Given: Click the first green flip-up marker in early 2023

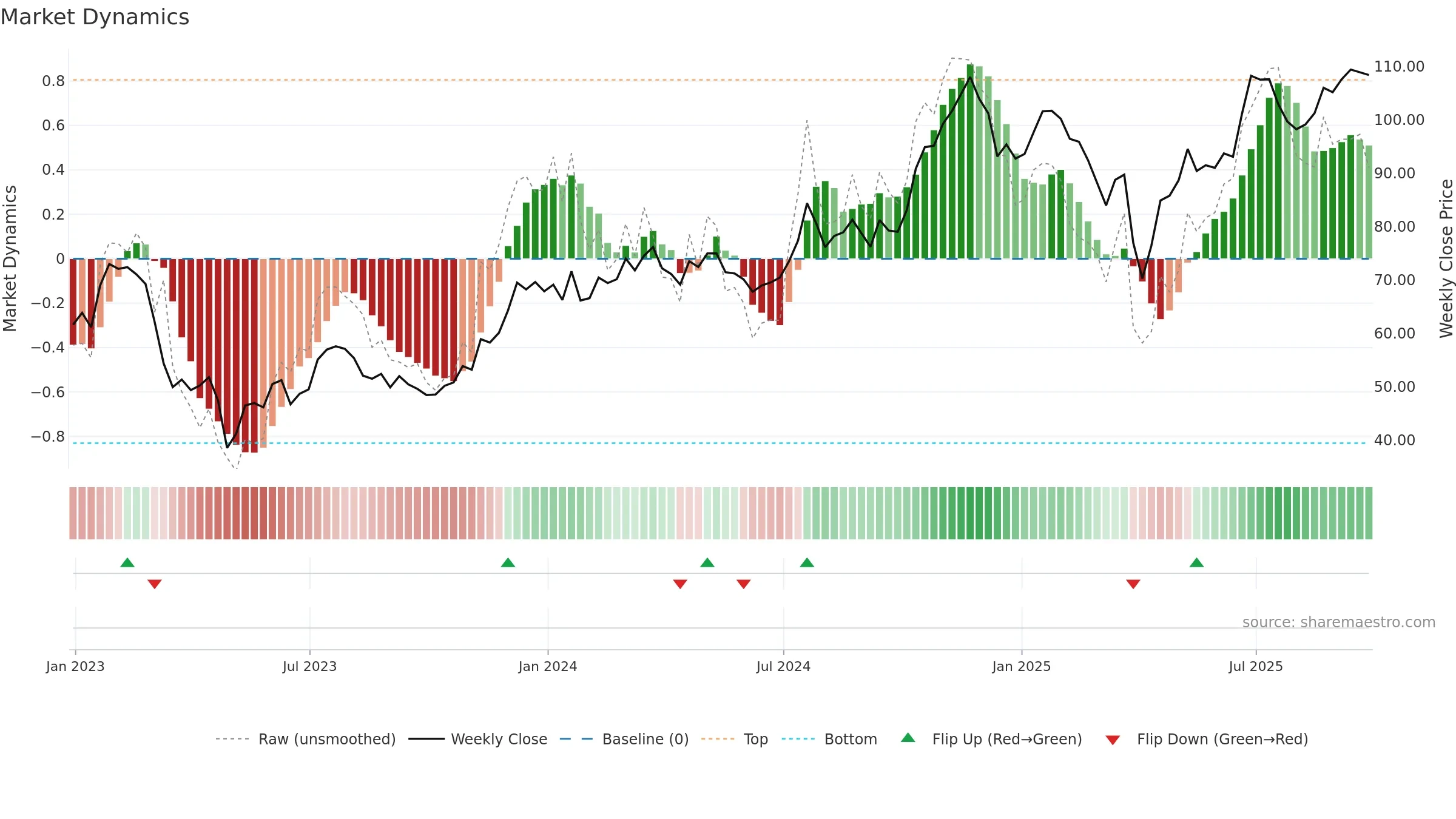Looking at the screenshot, I should (127, 563).
